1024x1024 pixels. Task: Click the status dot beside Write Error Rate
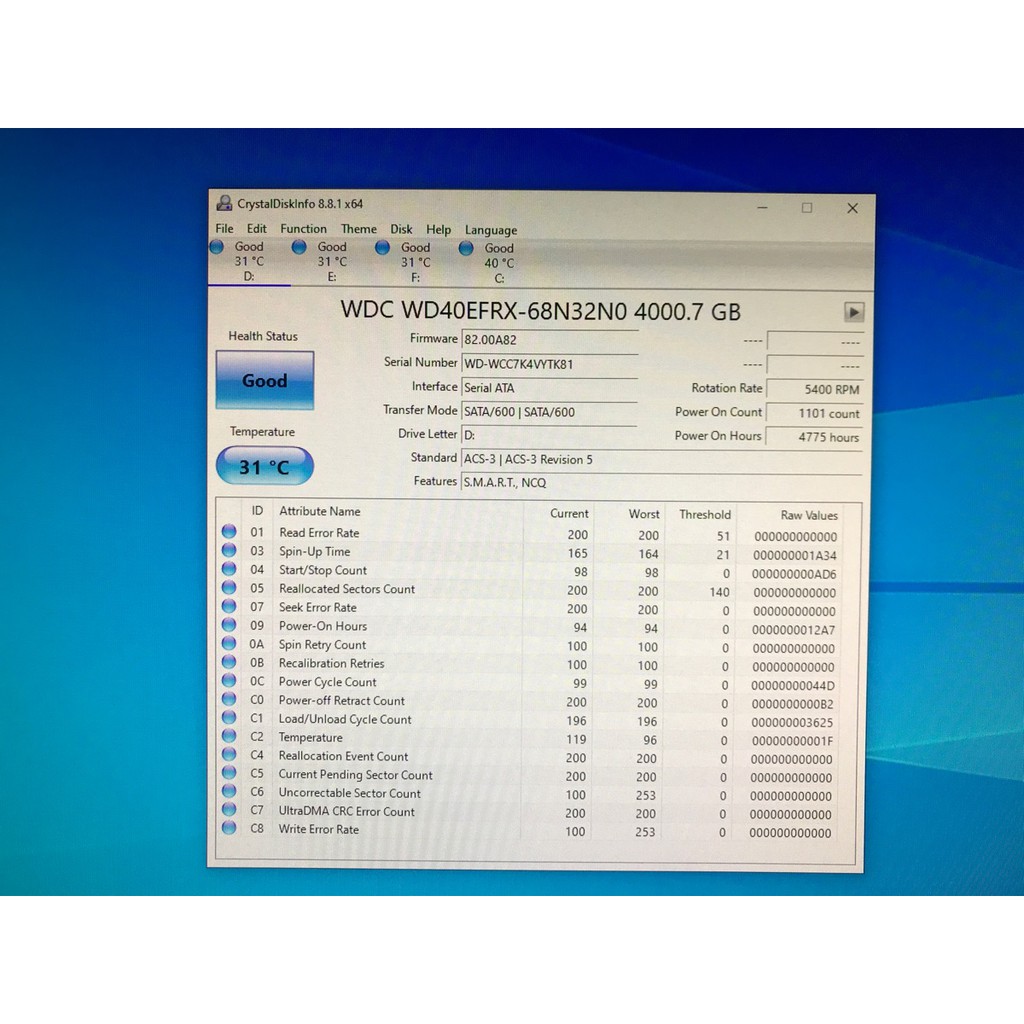pyautogui.click(x=229, y=829)
